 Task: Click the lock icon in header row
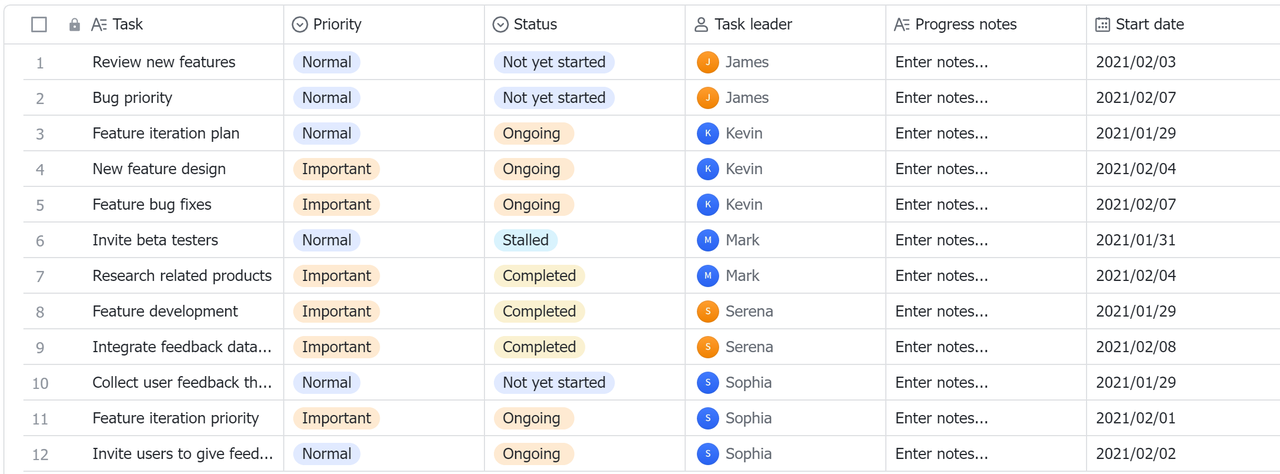[x=74, y=25]
